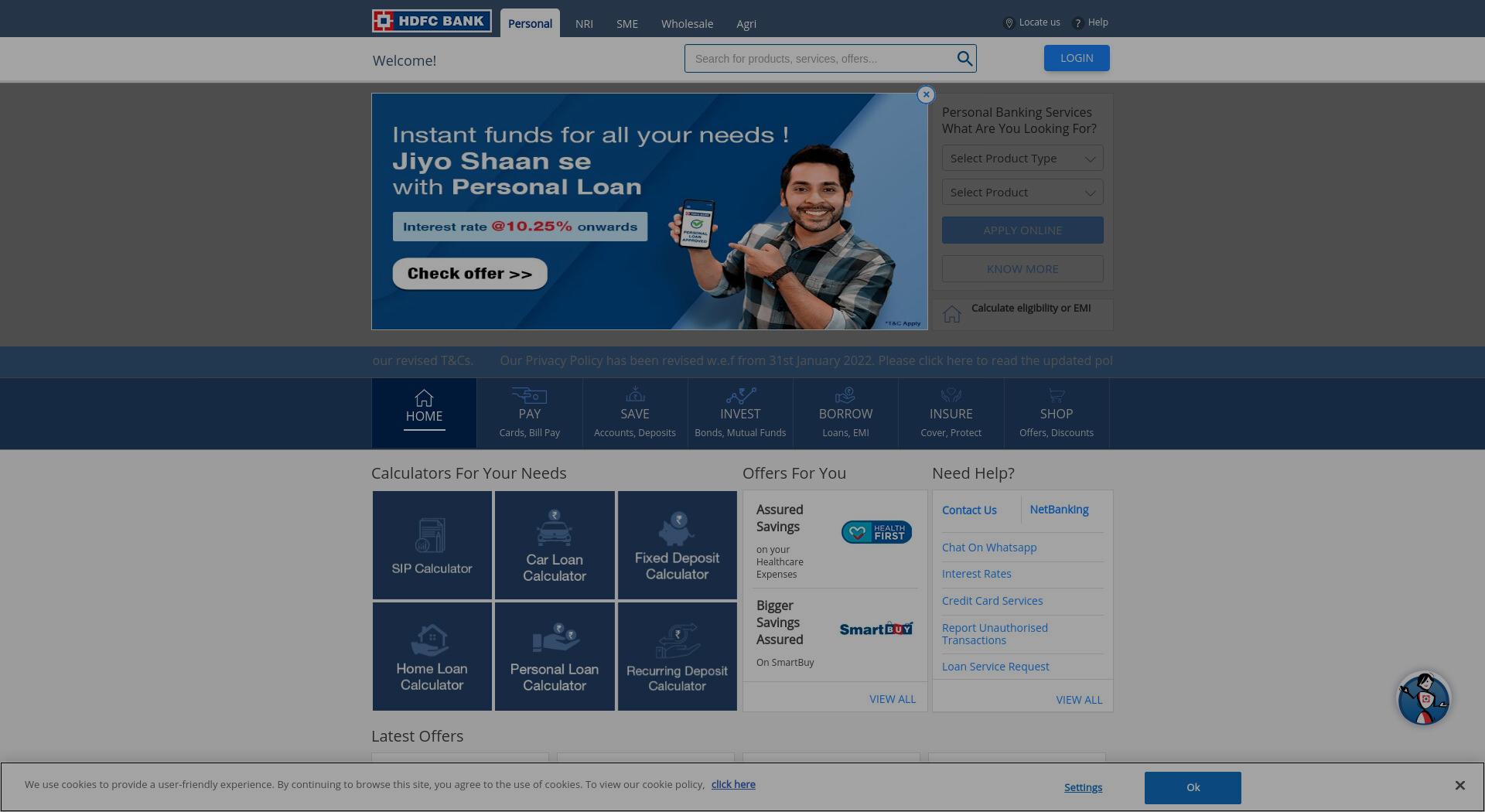Viewport: 1485px width, 812px height.
Task: Open the Car Loan Calculator tile
Action: (555, 545)
